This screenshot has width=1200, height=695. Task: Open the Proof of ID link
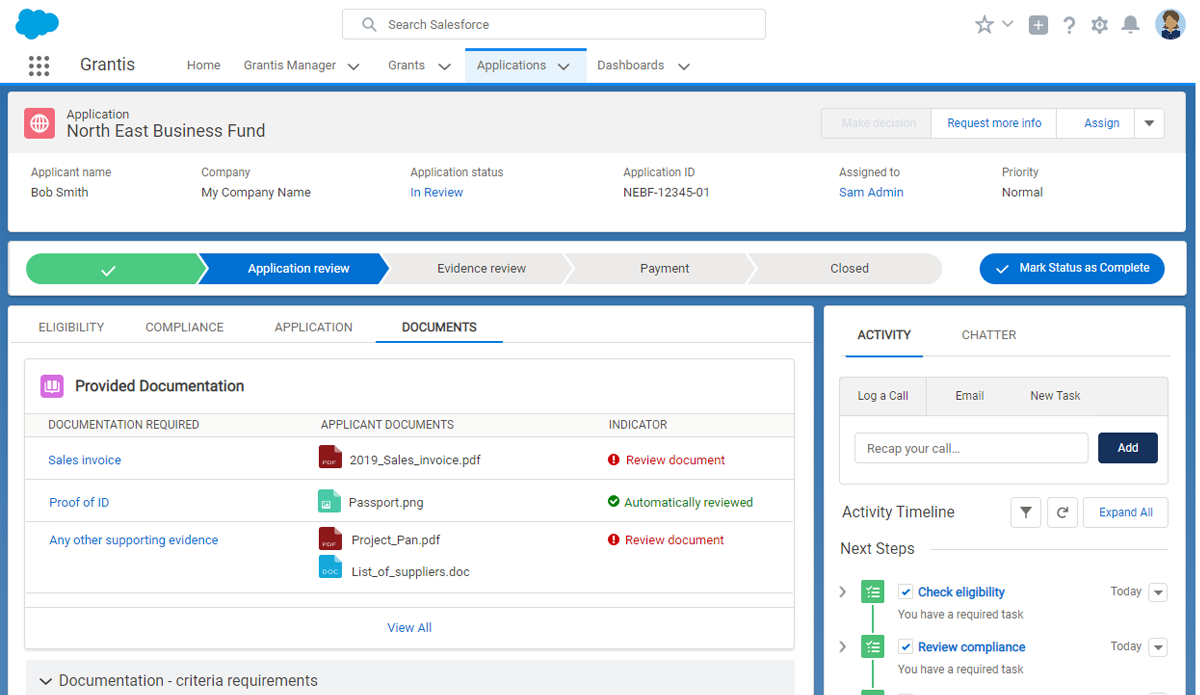pos(79,503)
